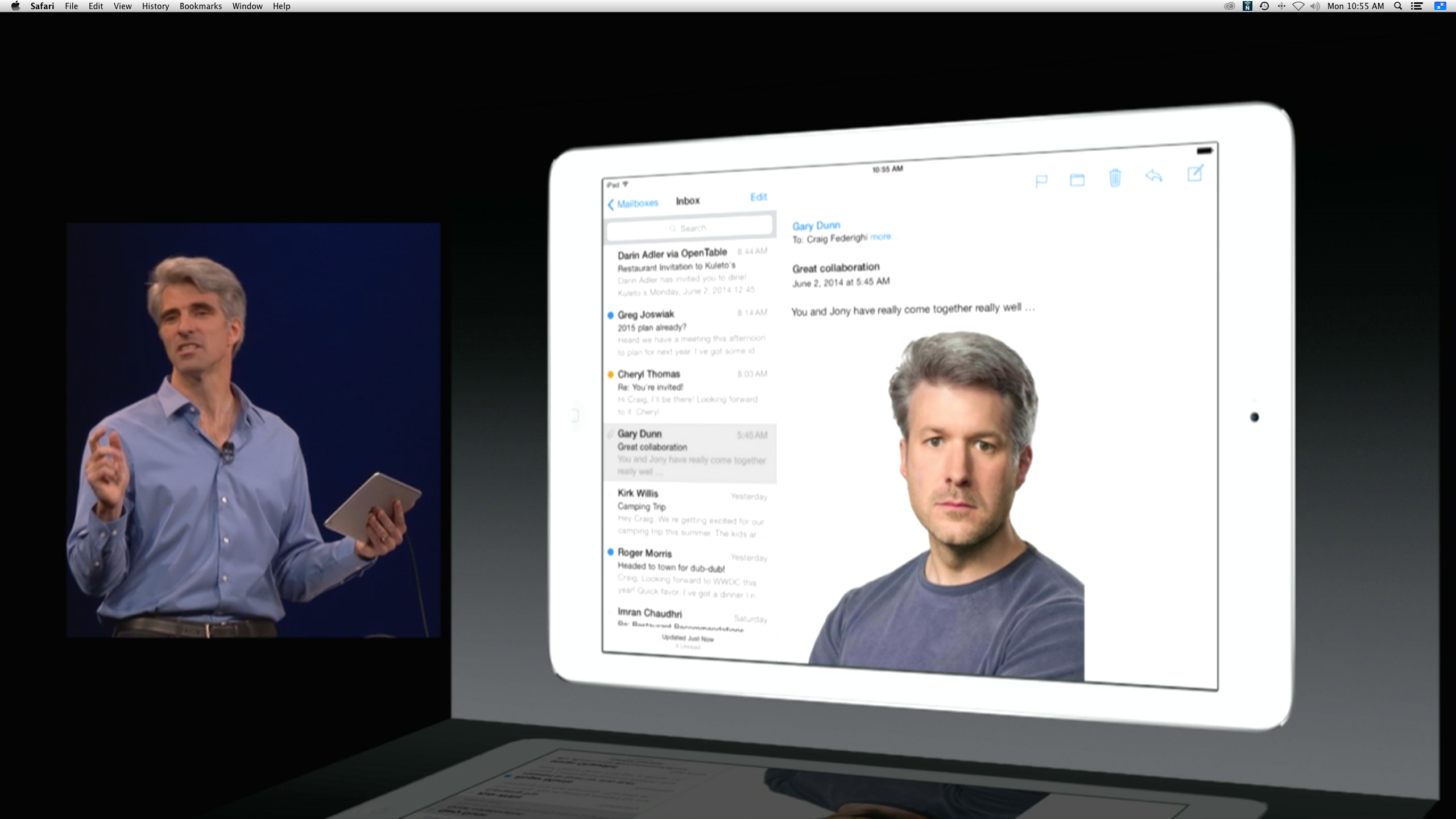
Task: Open Notification Center list icon
Action: 1417,6
